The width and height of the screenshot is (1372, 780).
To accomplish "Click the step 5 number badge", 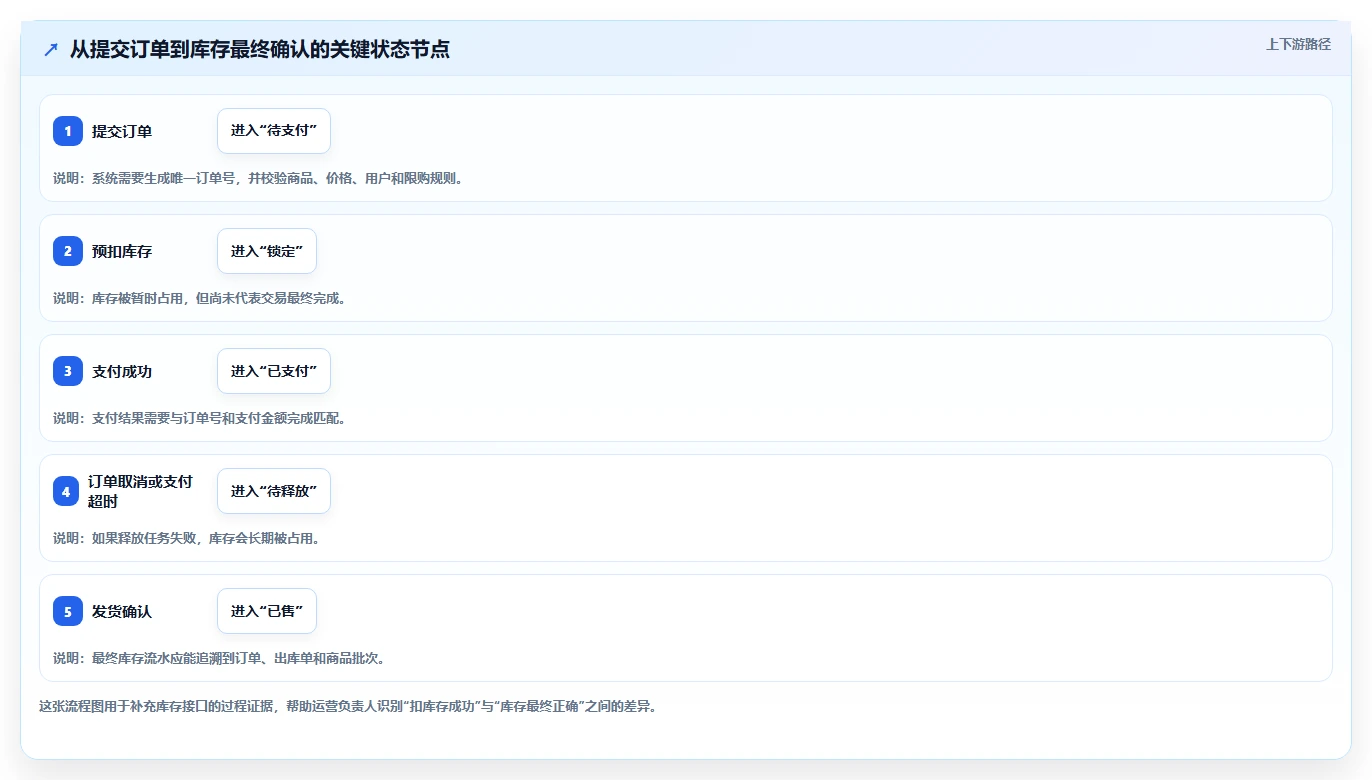I will [68, 611].
